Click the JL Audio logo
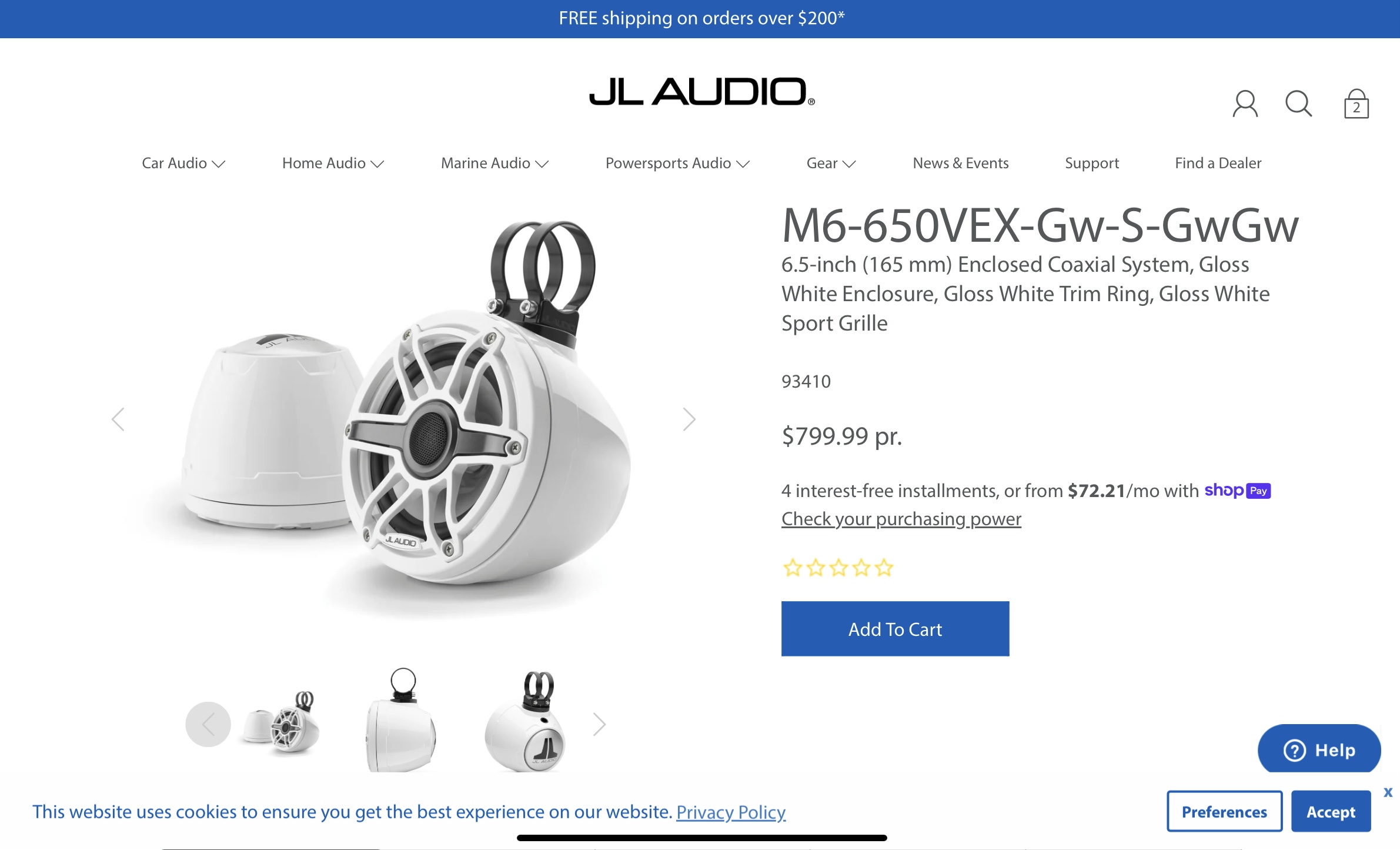Screen dimensions: 1400x850 click(x=702, y=92)
